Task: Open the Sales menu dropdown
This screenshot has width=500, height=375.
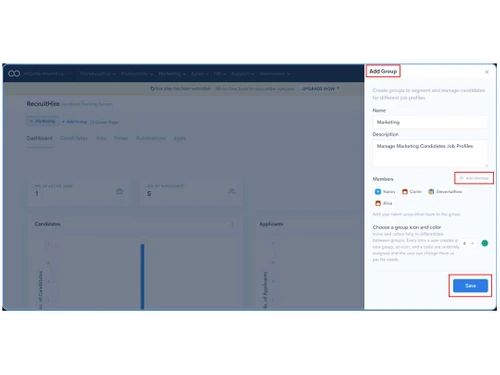Action: pos(200,74)
